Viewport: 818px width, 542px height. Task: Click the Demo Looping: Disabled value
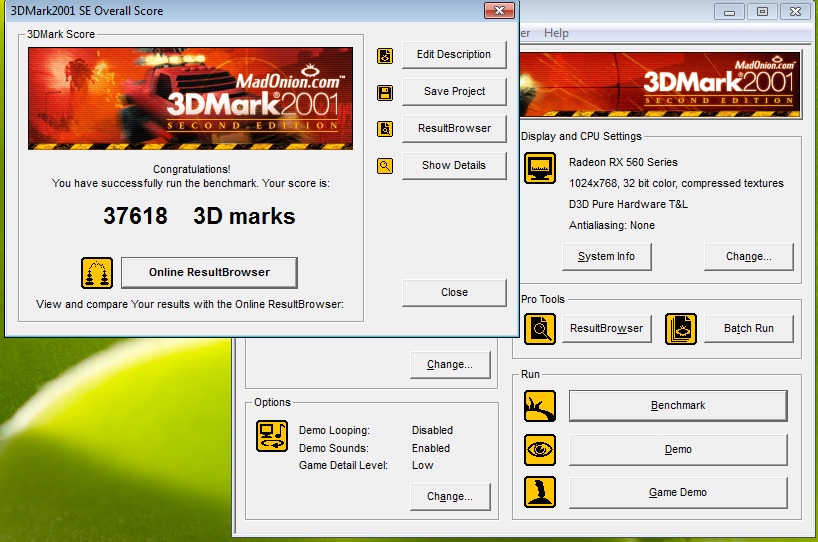point(432,430)
